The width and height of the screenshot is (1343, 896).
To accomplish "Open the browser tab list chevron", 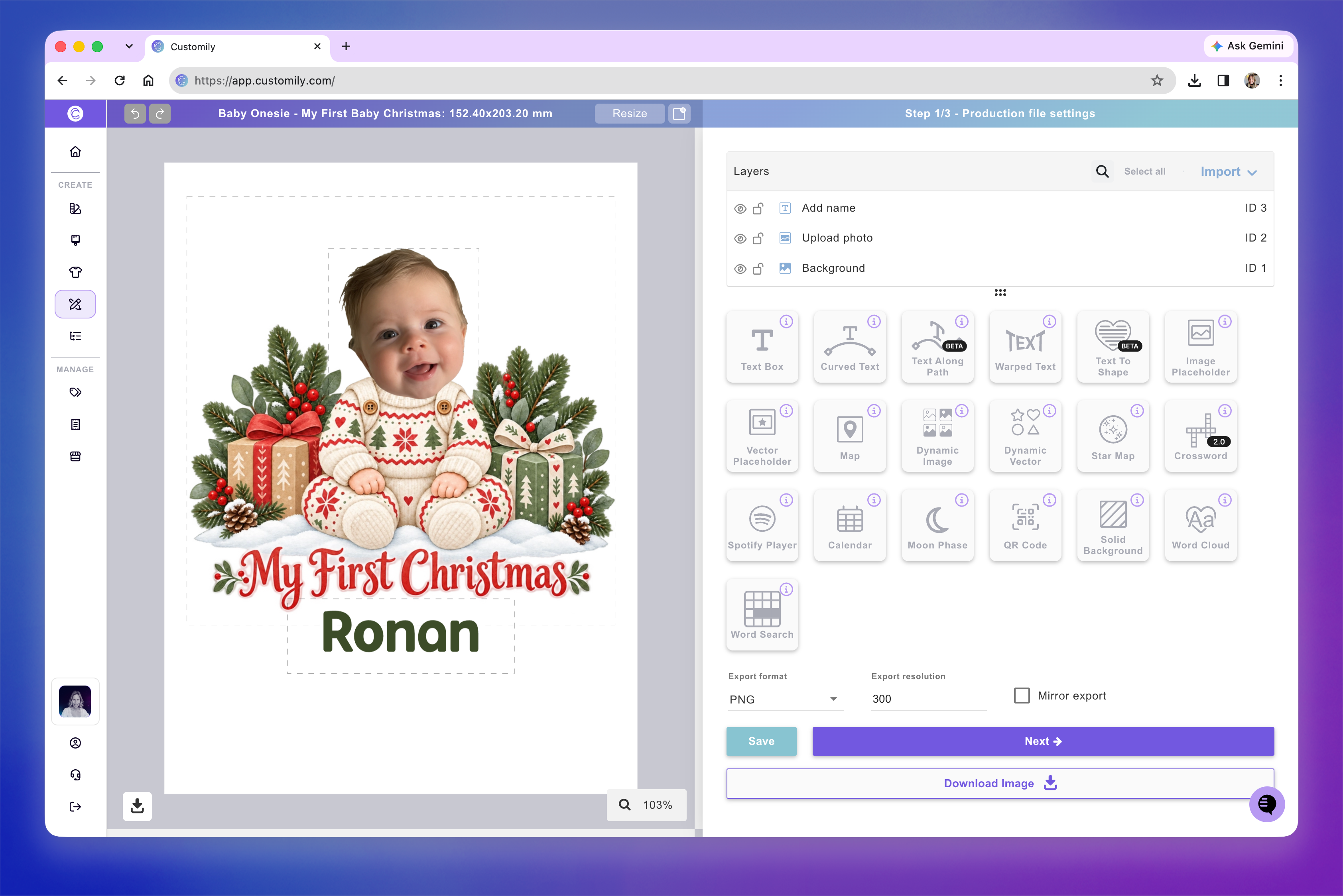I will click(129, 46).
